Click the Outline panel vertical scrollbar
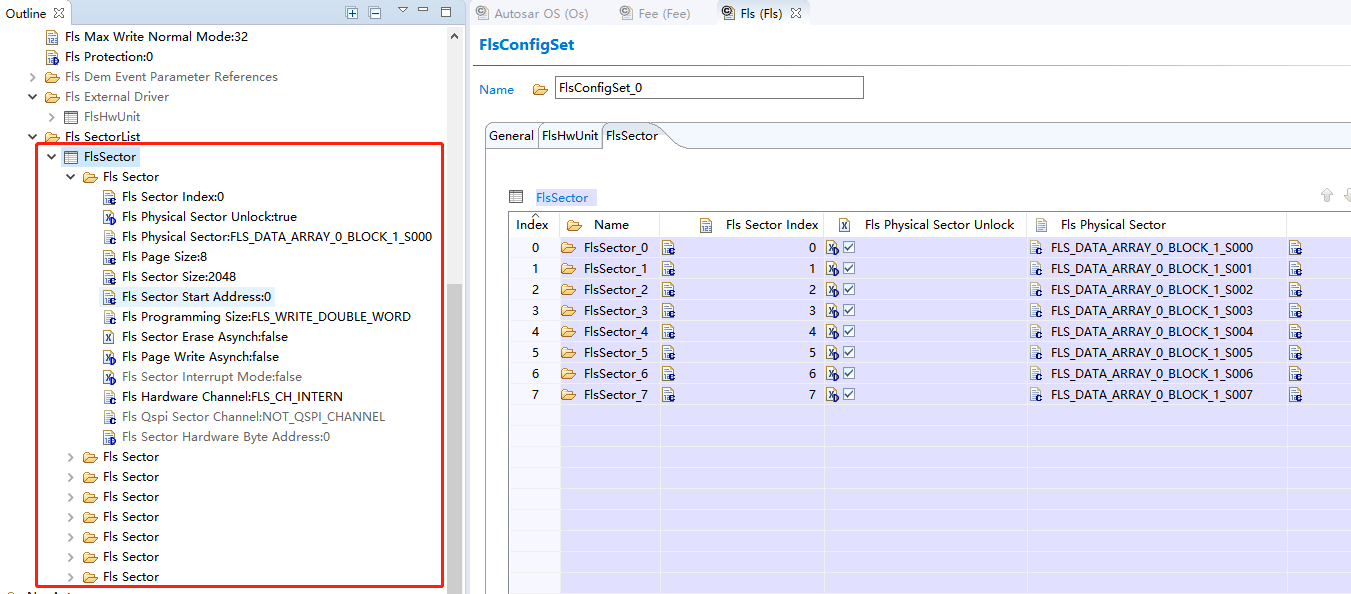Viewport: 1351px width, 594px height. click(455, 437)
